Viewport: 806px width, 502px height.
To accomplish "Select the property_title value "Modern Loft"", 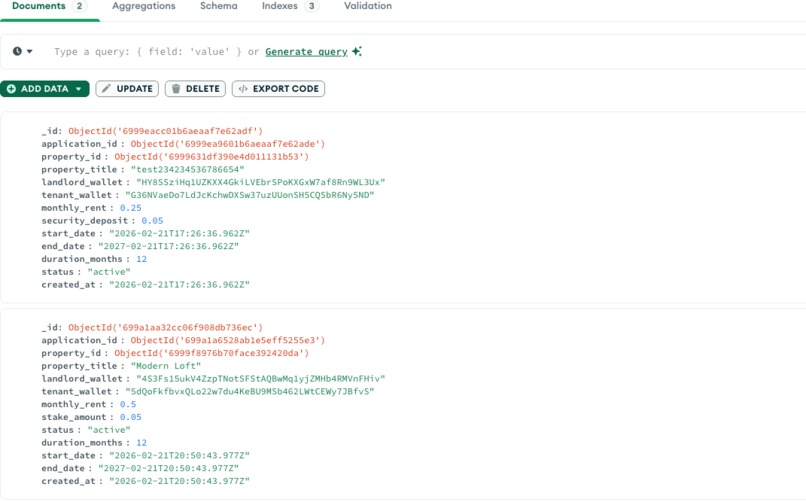I will [166, 366].
